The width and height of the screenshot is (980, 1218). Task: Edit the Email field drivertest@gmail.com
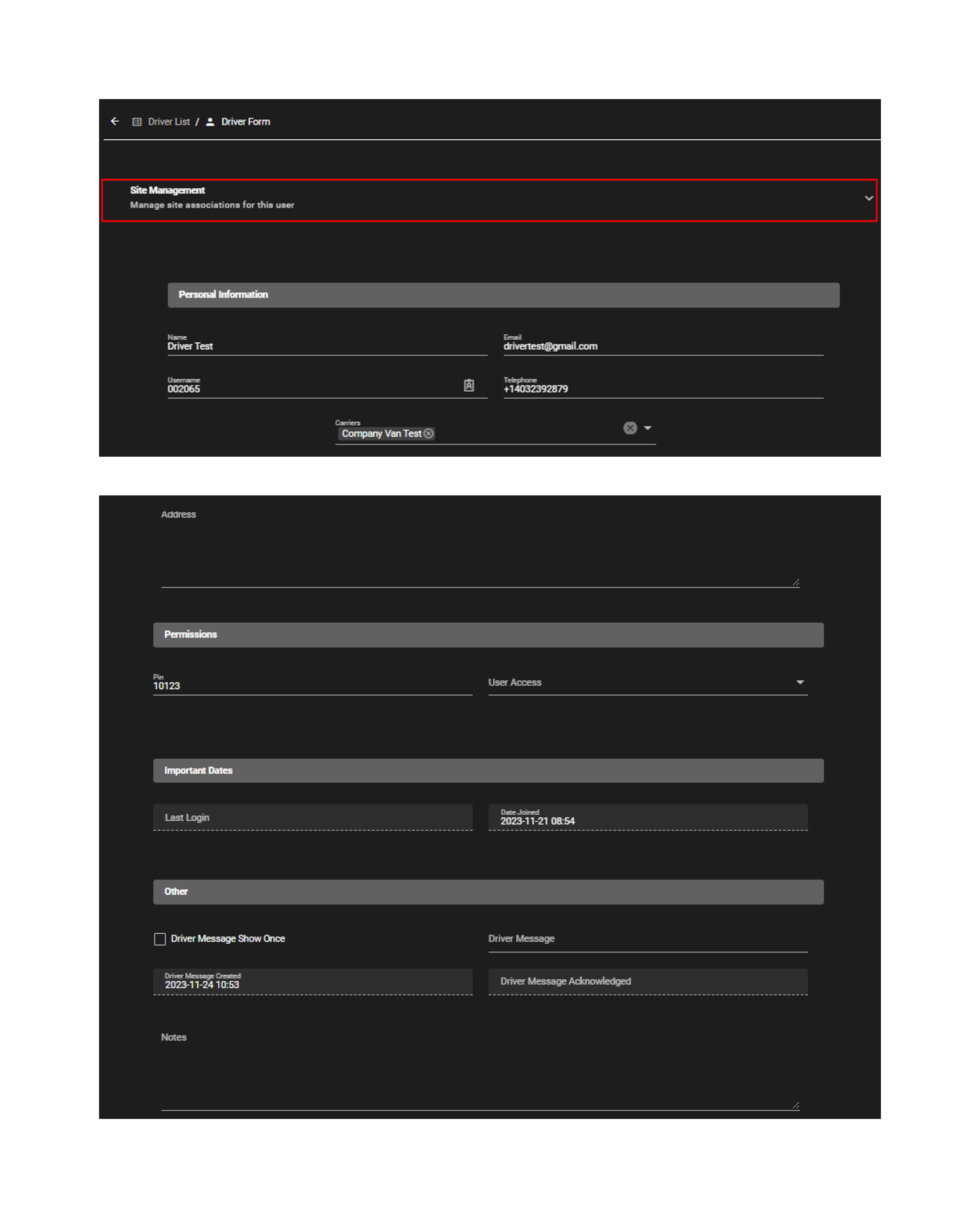tap(663, 344)
